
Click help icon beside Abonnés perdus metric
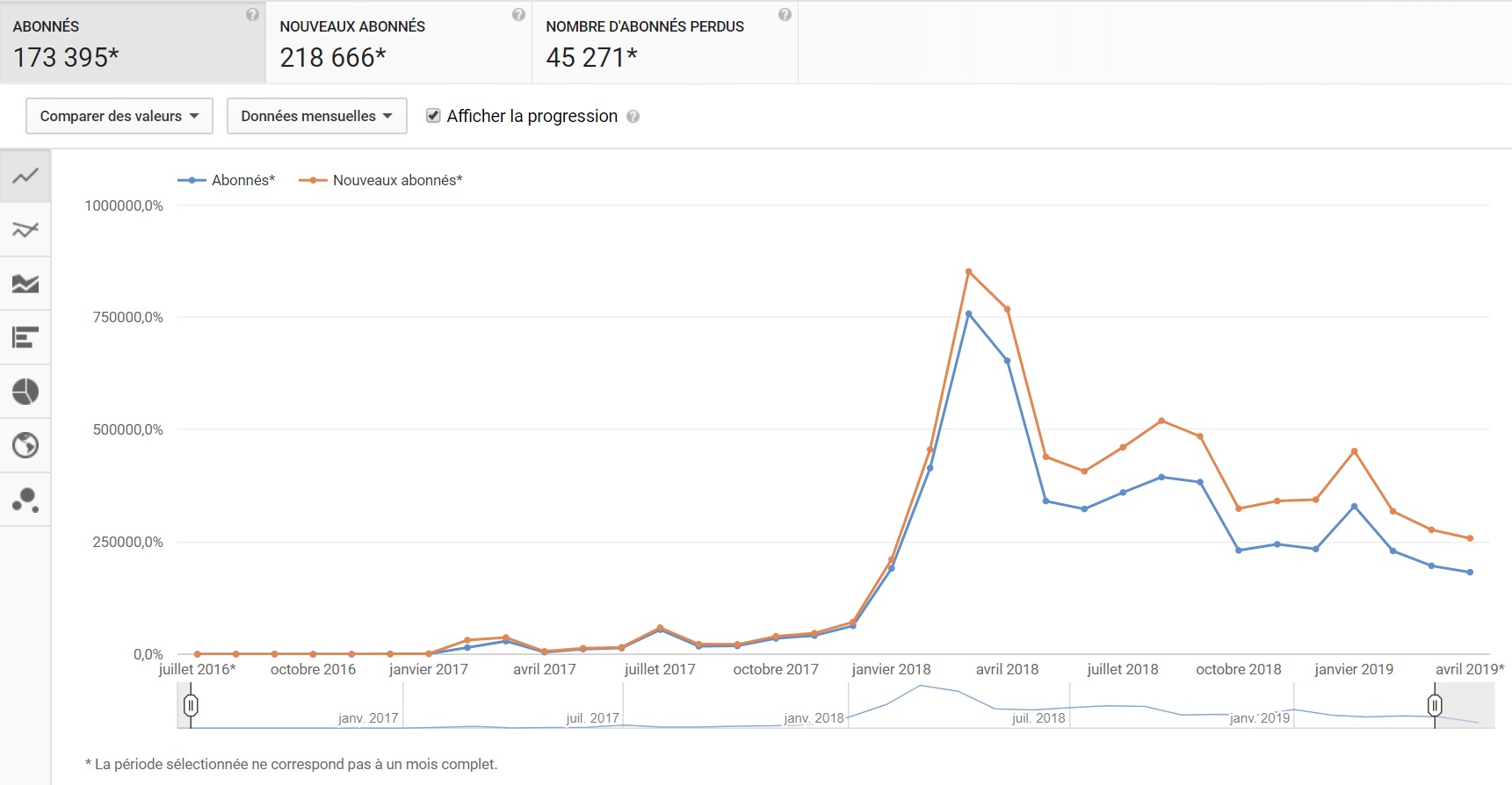pos(785,14)
